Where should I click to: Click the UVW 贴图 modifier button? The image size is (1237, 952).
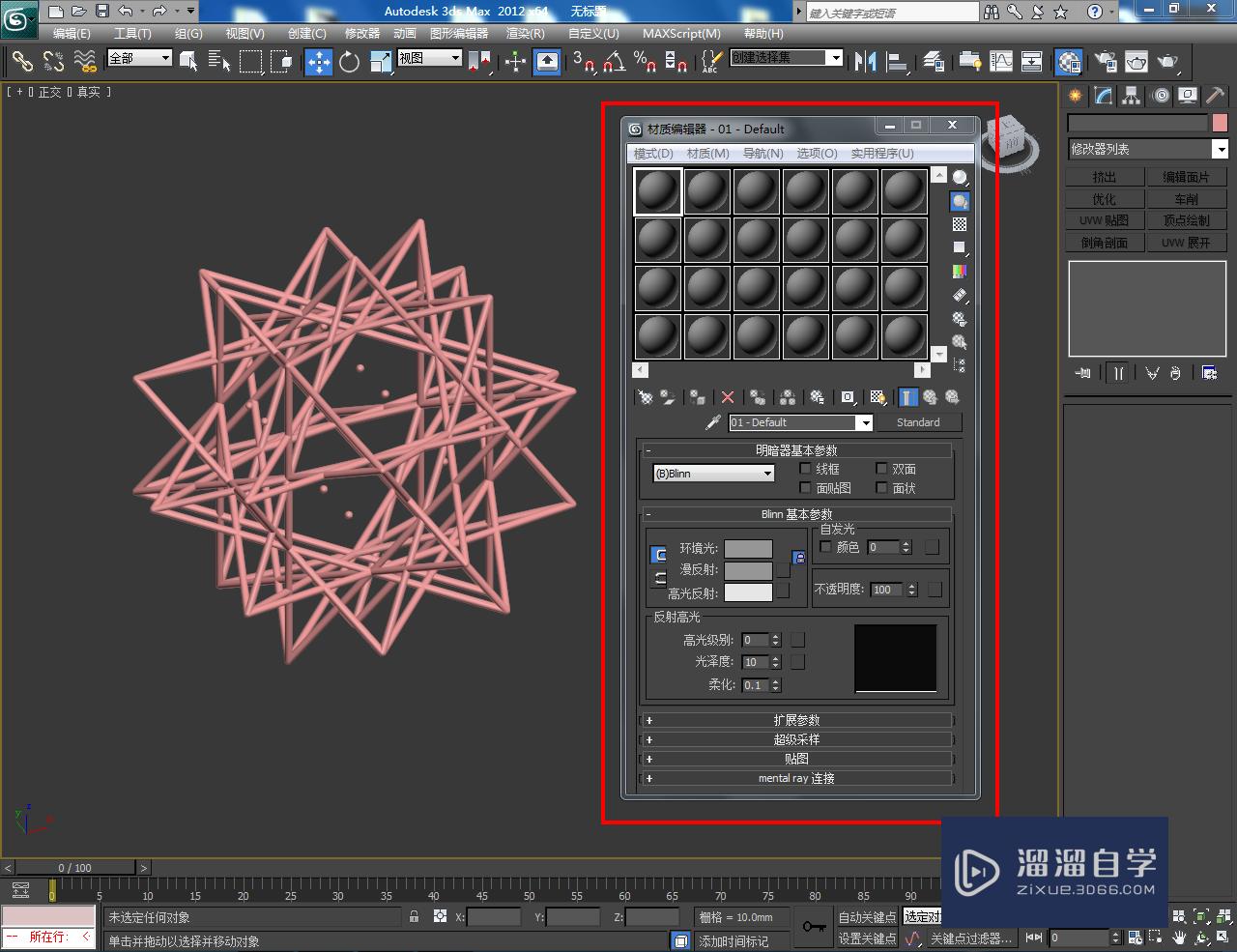click(1105, 220)
